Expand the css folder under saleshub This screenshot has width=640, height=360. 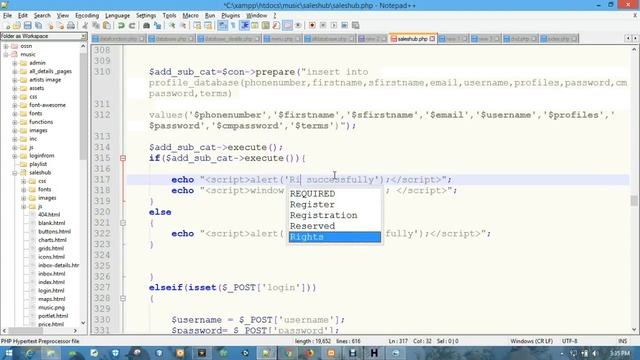(24, 181)
